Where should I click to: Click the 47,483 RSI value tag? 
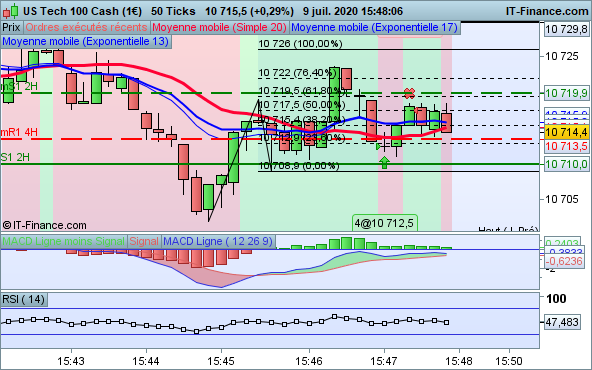[562, 322]
